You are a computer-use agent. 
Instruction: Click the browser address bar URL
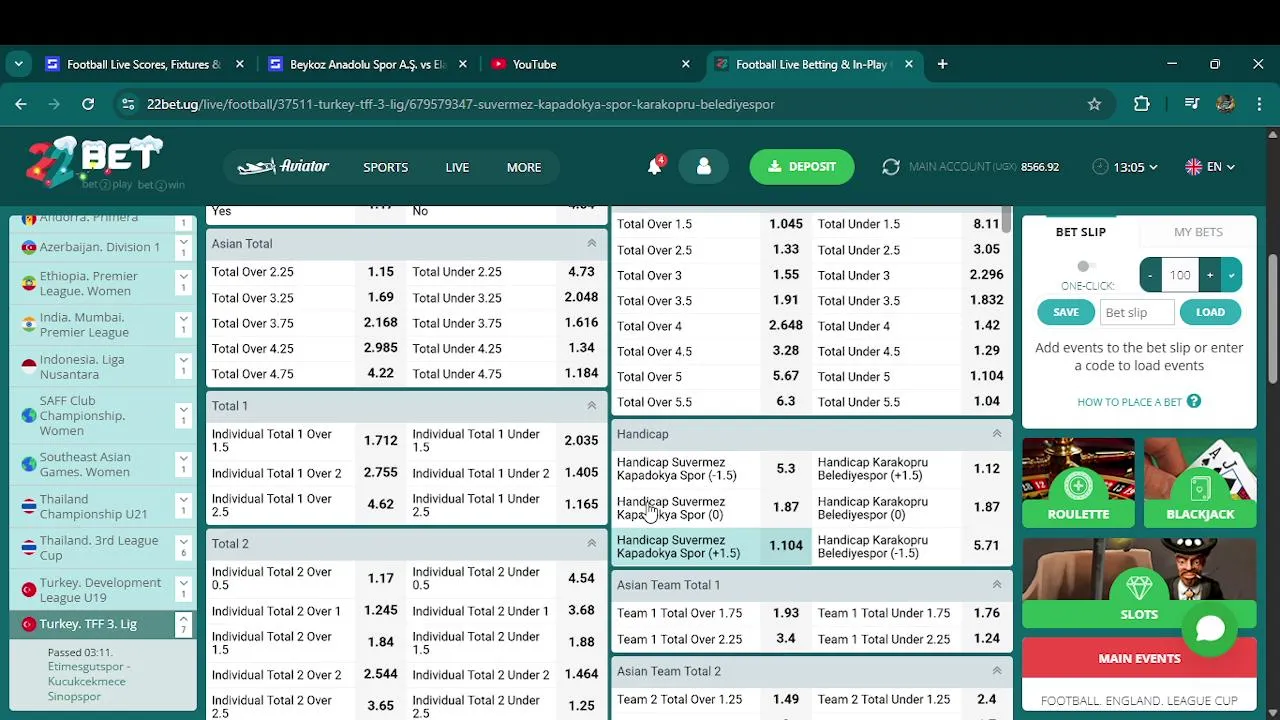[x=460, y=104]
